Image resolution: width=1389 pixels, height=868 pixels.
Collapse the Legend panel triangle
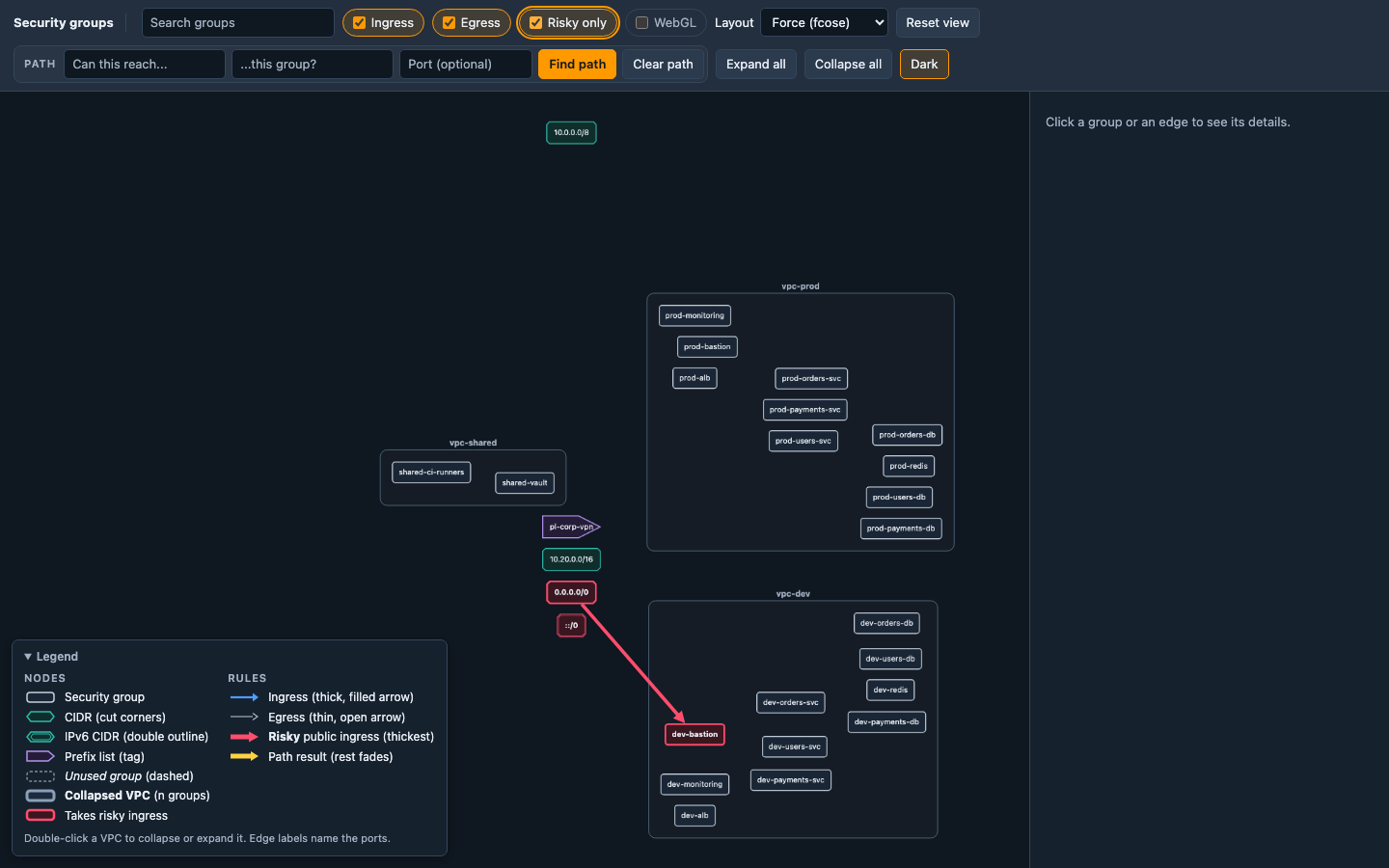click(x=28, y=657)
